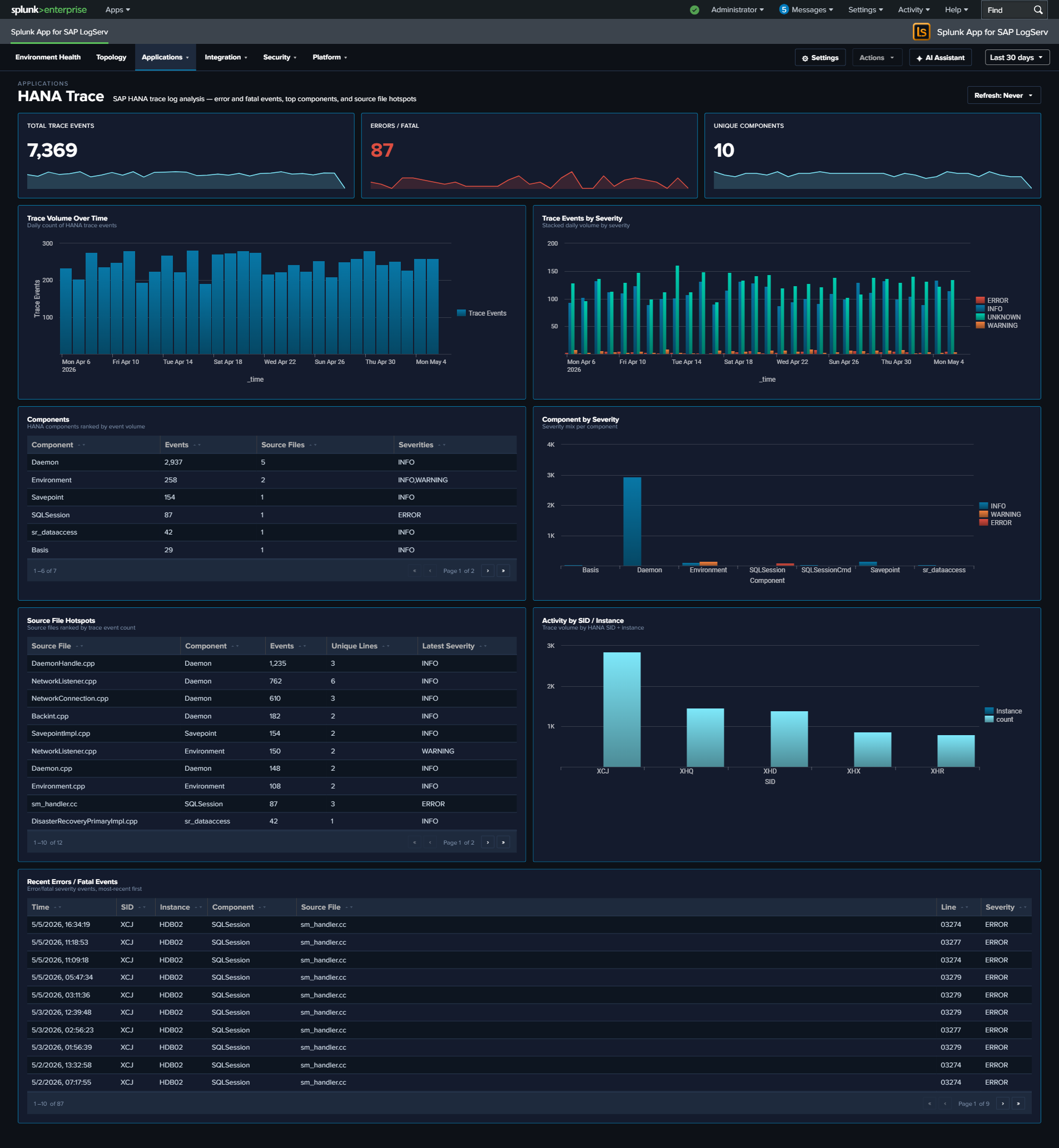Open the Help menu
The width and height of the screenshot is (1059, 1148).
[956, 10]
